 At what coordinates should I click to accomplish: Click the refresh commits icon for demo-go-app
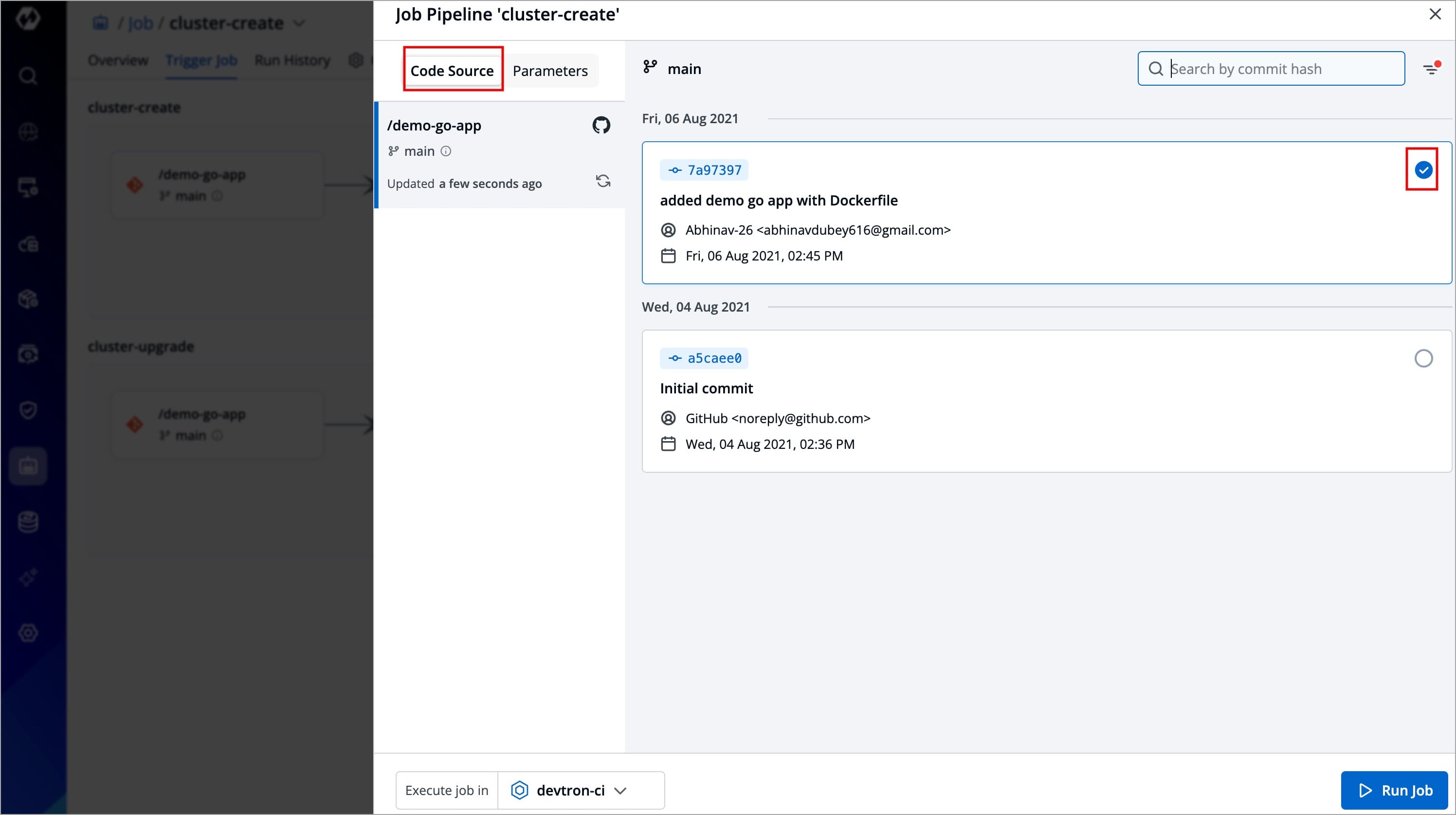(603, 181)
